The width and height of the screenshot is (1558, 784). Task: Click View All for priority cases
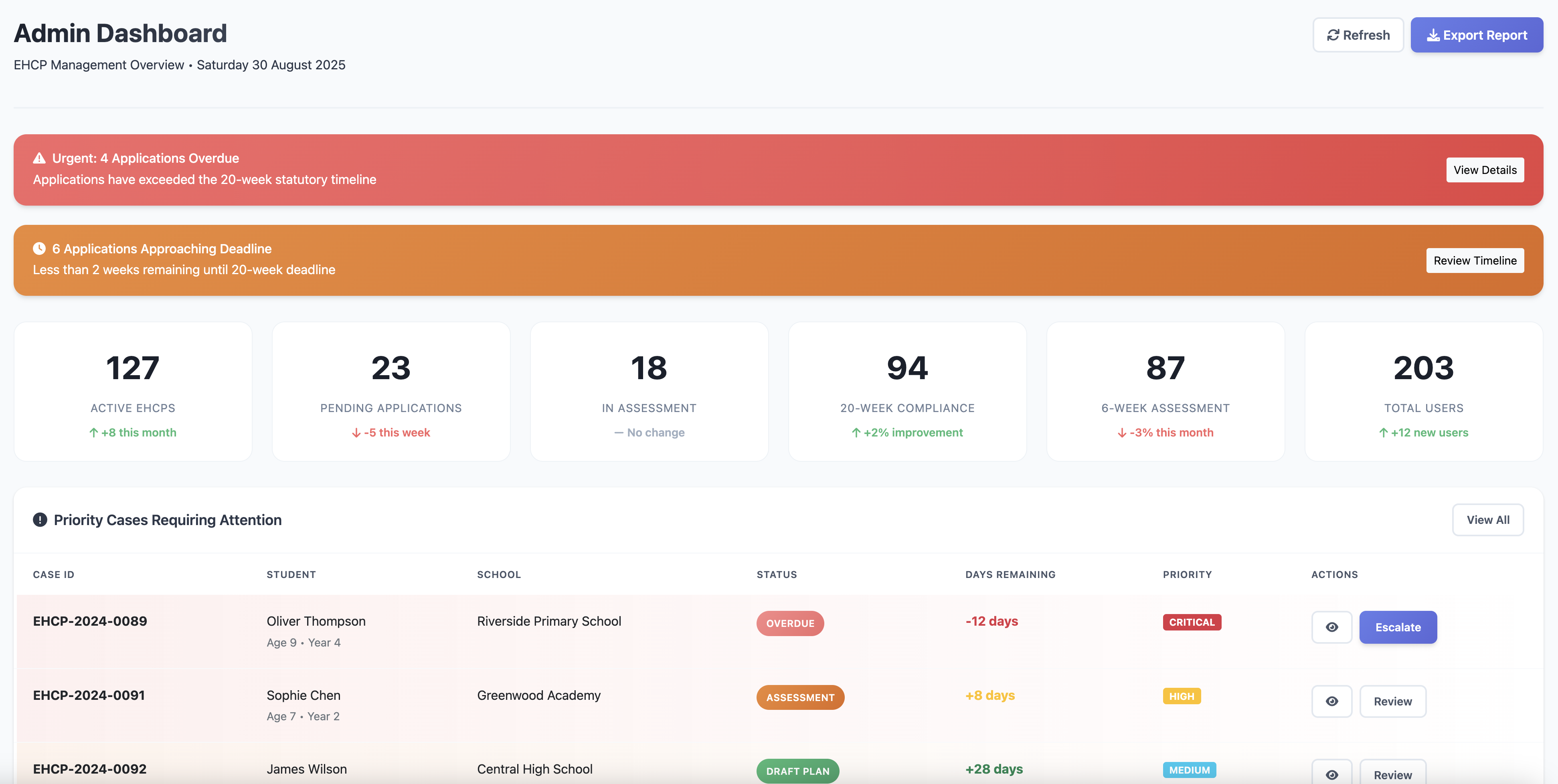(x=1488, y=519)
